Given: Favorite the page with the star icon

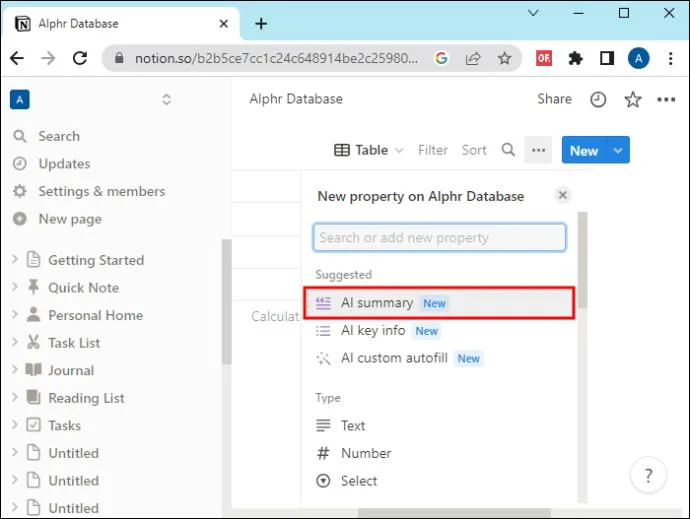Looking at the screenshot, I should coord(632,99).
